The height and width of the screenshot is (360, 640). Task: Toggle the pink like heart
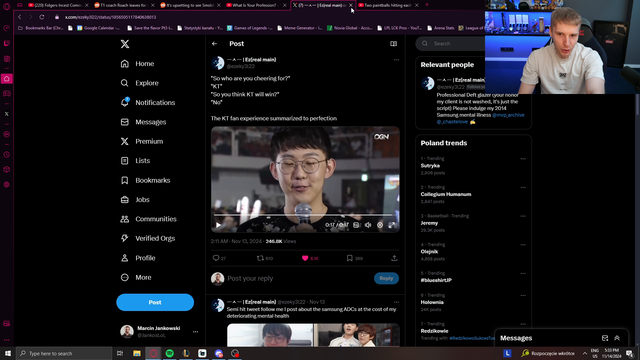tap(305, 258)
